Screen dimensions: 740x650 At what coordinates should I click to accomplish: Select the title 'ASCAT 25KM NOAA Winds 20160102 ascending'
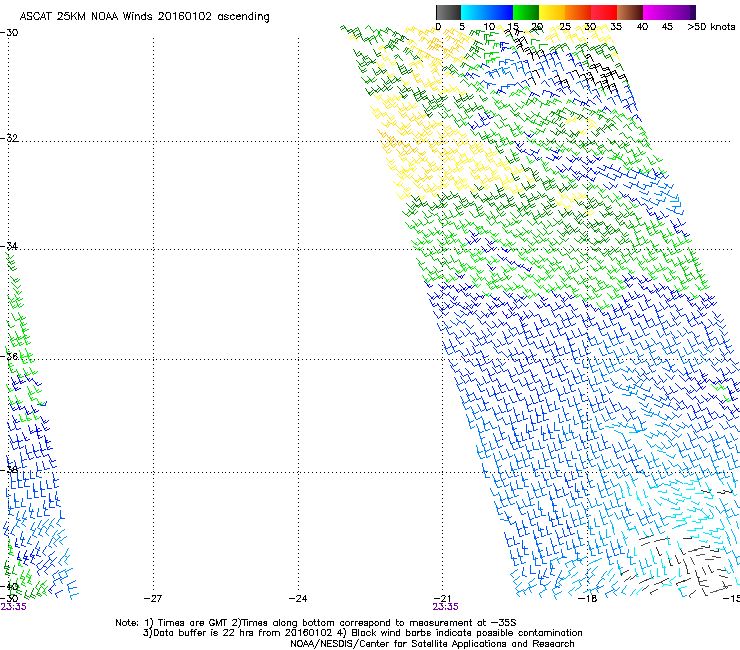144,17
